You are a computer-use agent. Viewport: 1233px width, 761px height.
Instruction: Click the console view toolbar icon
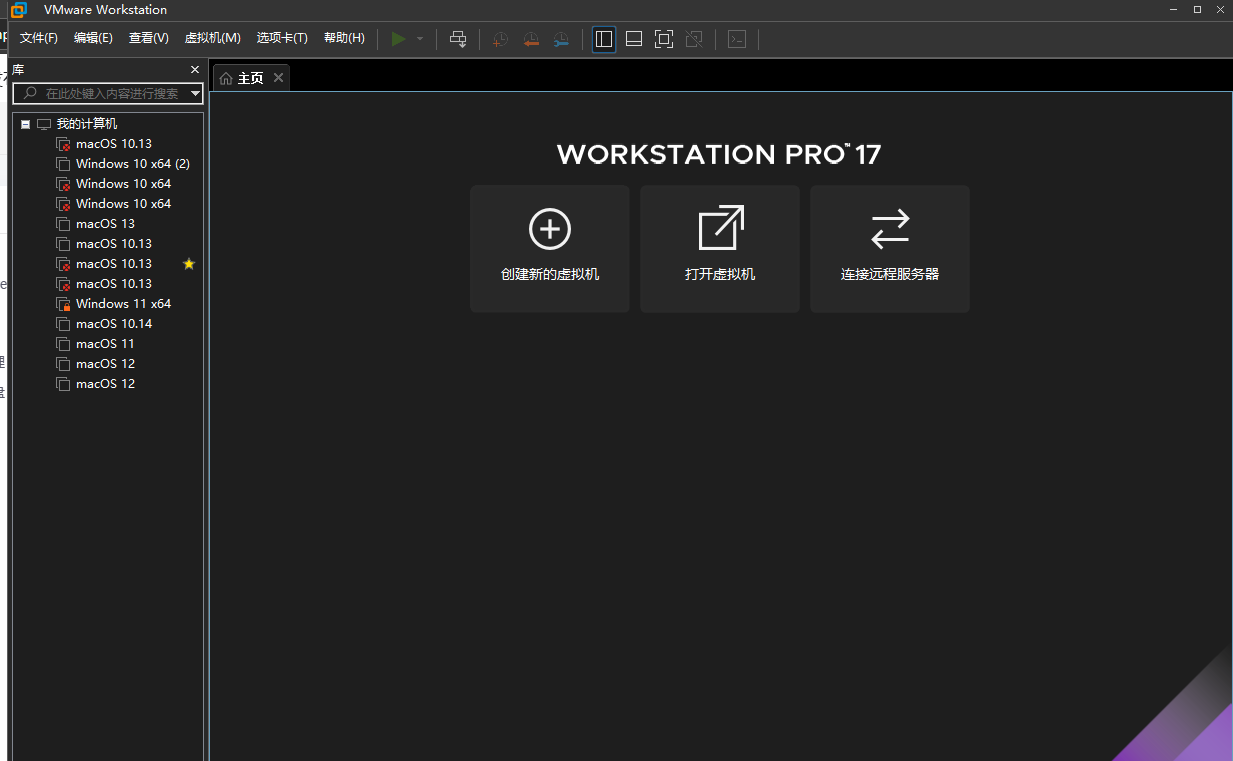click(737, 39)
